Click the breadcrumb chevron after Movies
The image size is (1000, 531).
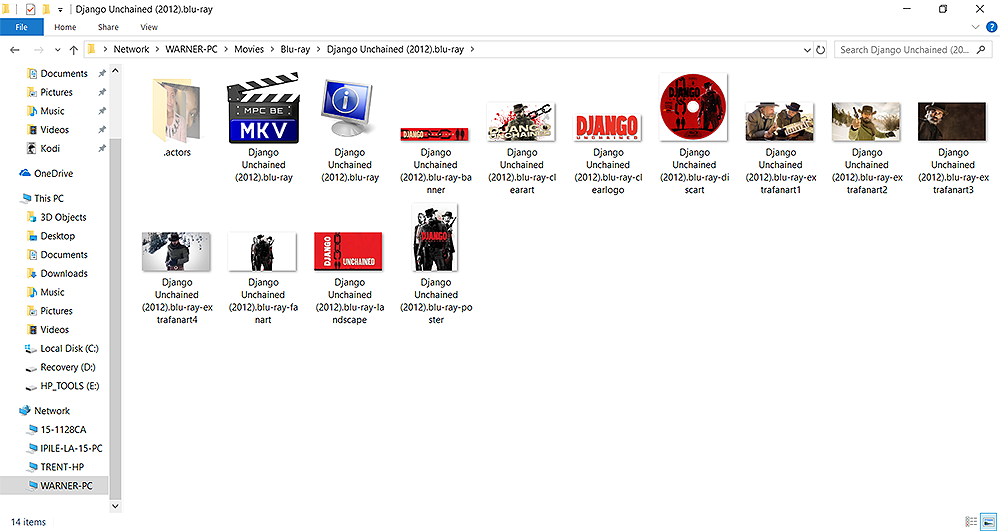(x=272, y=49)
